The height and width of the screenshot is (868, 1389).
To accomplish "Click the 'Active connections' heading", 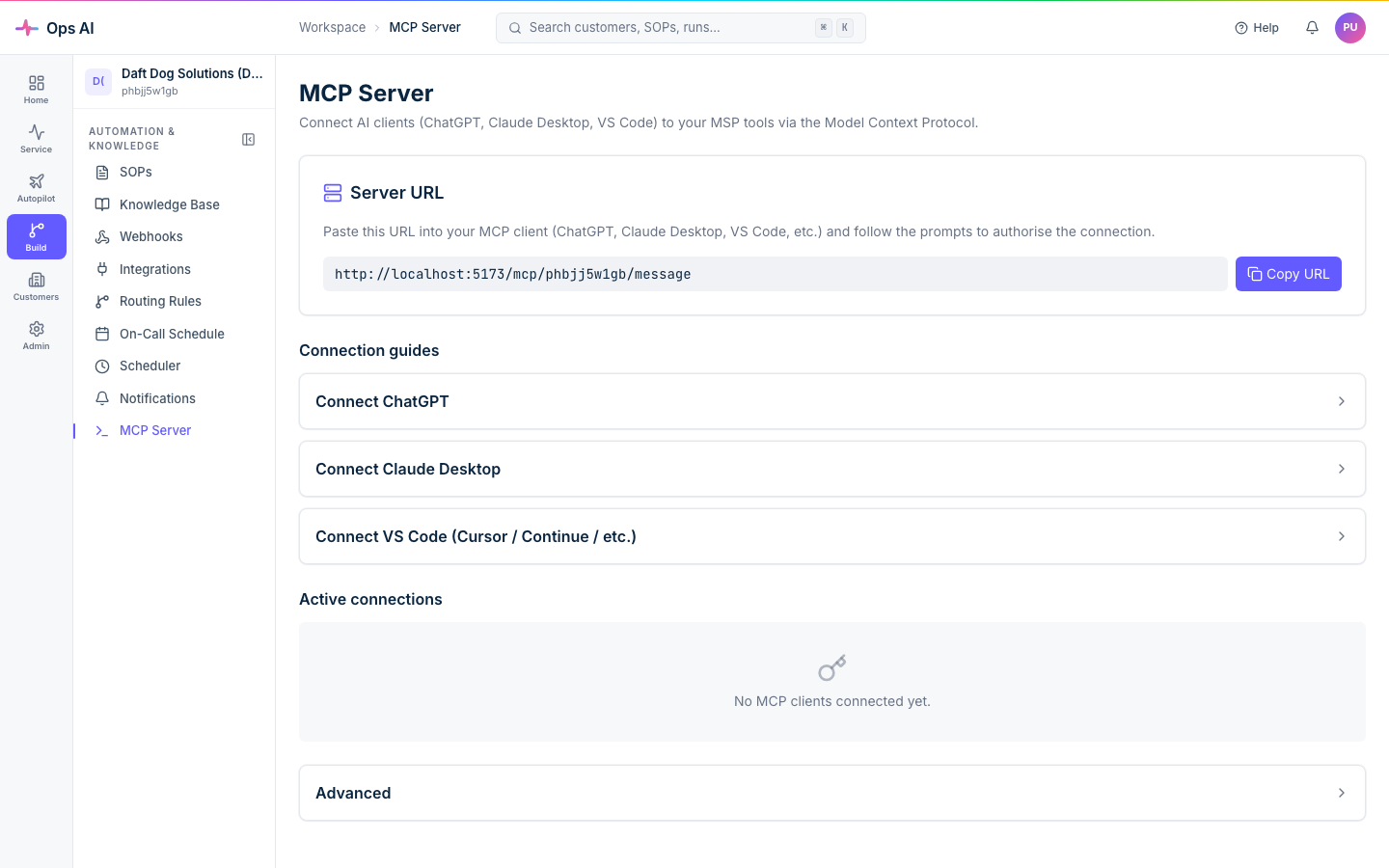I will coord(370,599).
